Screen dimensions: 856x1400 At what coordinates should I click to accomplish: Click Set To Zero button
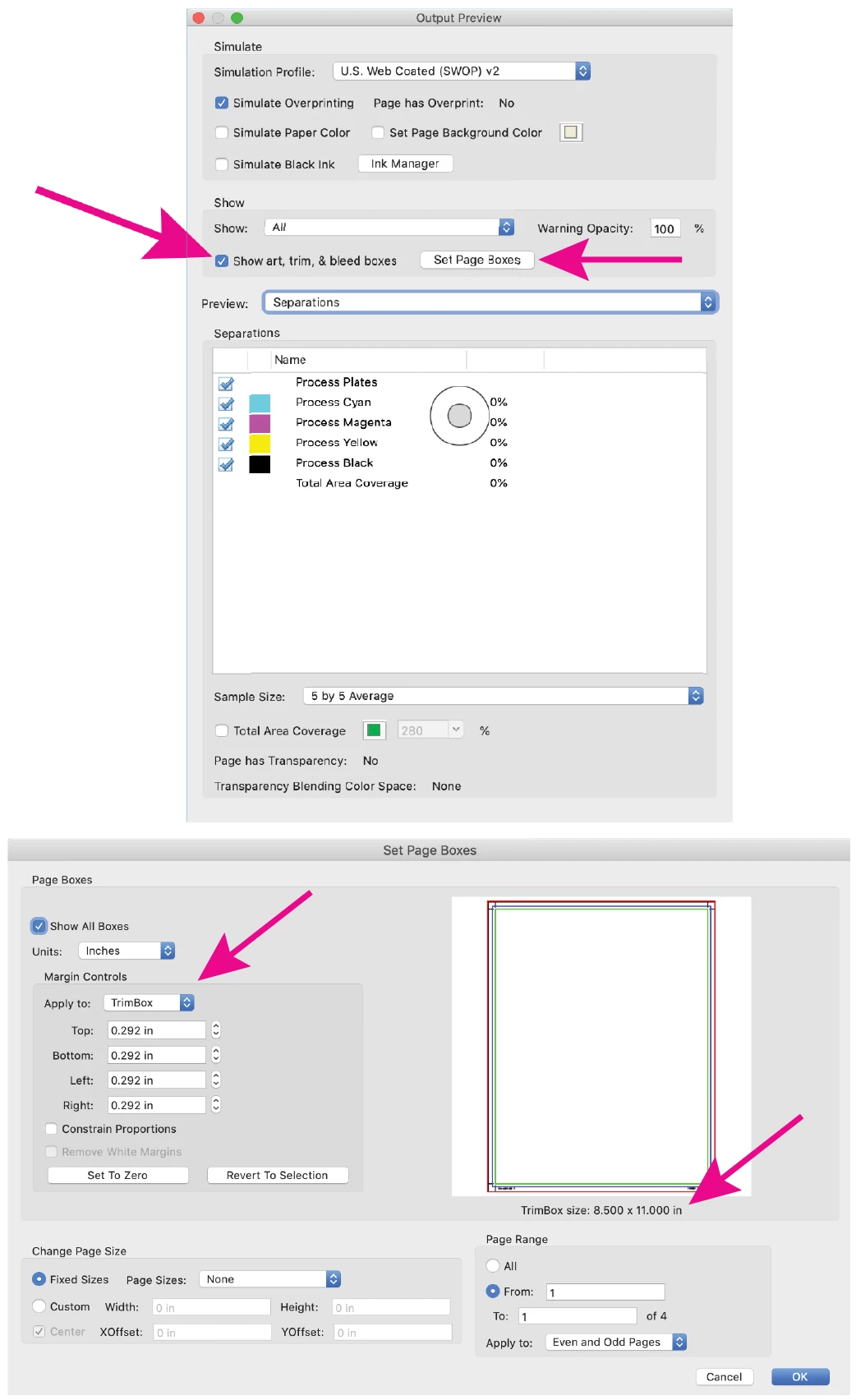tap(117, 1176)
